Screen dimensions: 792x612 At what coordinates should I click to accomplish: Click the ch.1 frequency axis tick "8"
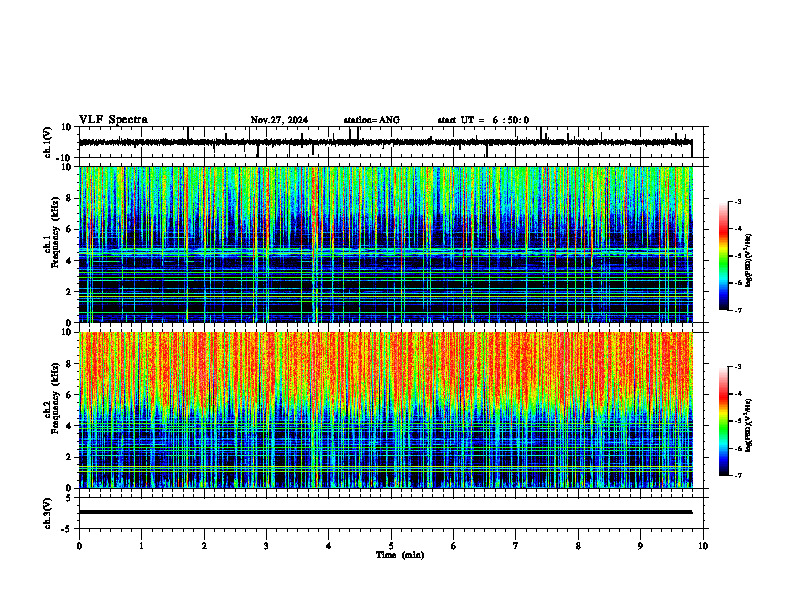(70, 198)
